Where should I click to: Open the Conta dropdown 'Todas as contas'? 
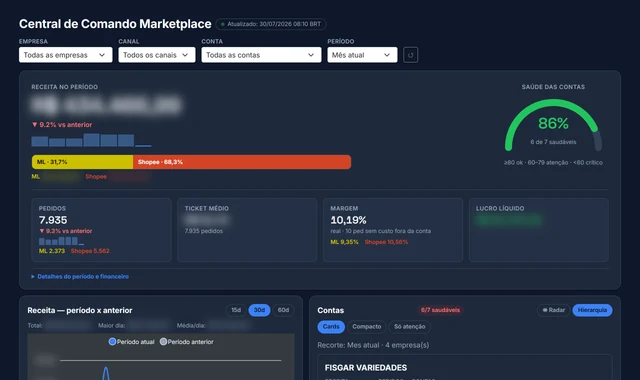click(x=261, y=55)
